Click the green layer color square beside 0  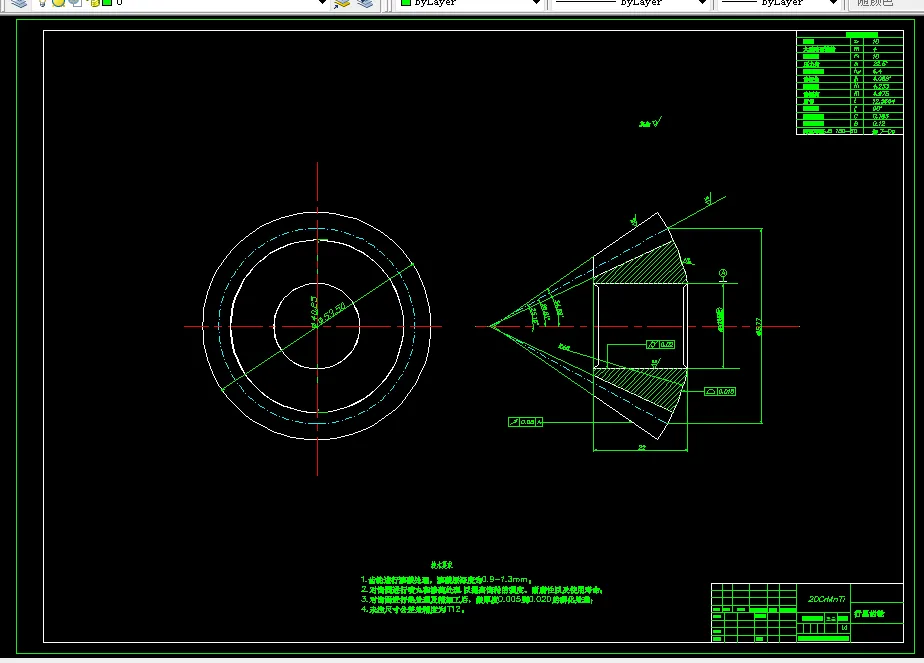pyautogui.click(x=107, y=3)
